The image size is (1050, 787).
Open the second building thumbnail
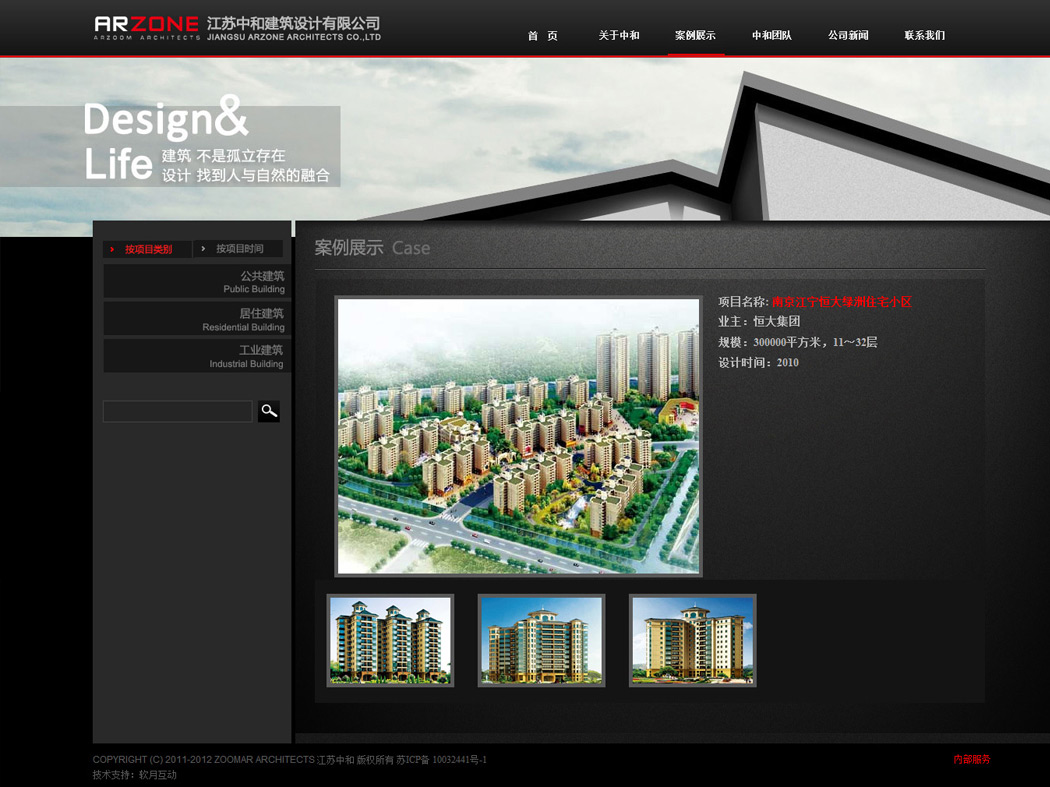541,641
